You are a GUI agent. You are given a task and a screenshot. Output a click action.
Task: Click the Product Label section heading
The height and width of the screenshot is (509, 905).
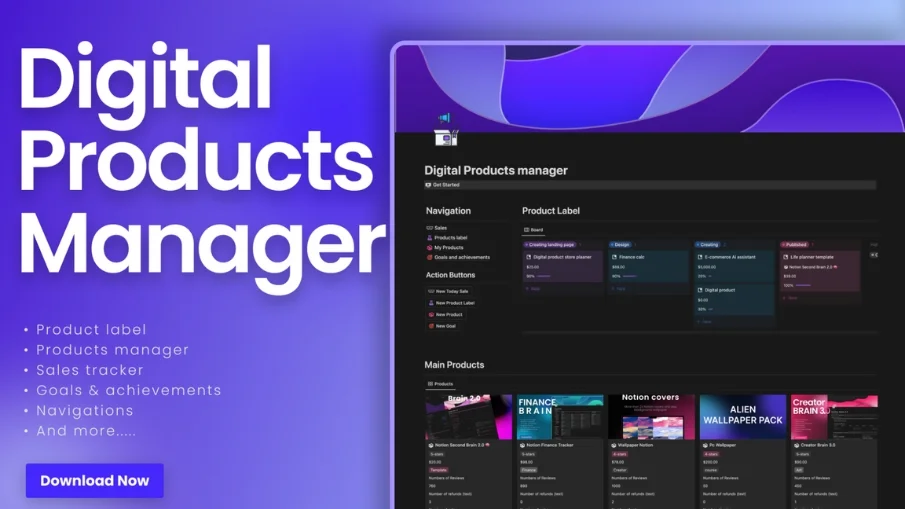pyautogui.click(x=551, y=211)
